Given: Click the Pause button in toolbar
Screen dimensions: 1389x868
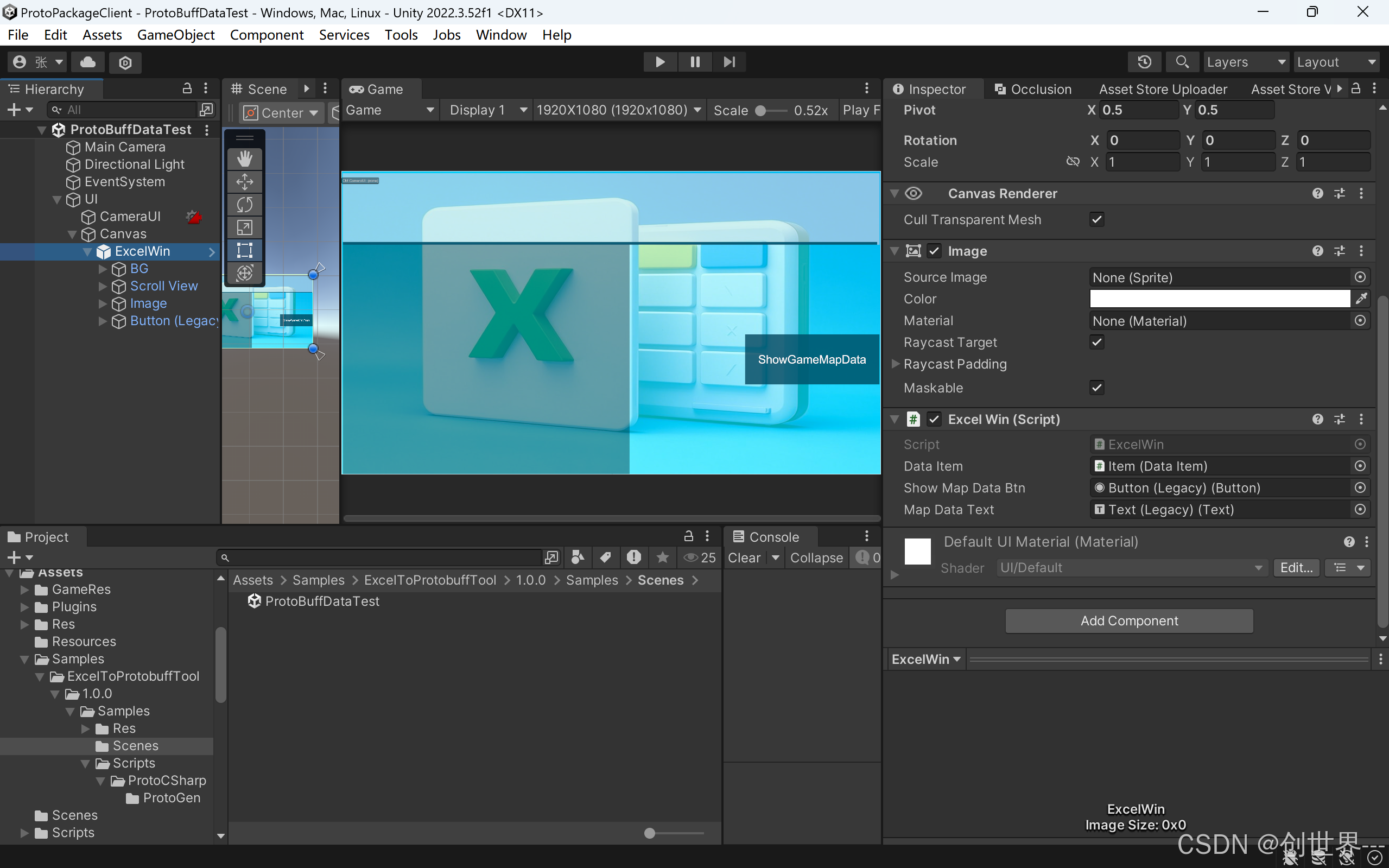Looking at the screenshot, I should tap(694, 62).
